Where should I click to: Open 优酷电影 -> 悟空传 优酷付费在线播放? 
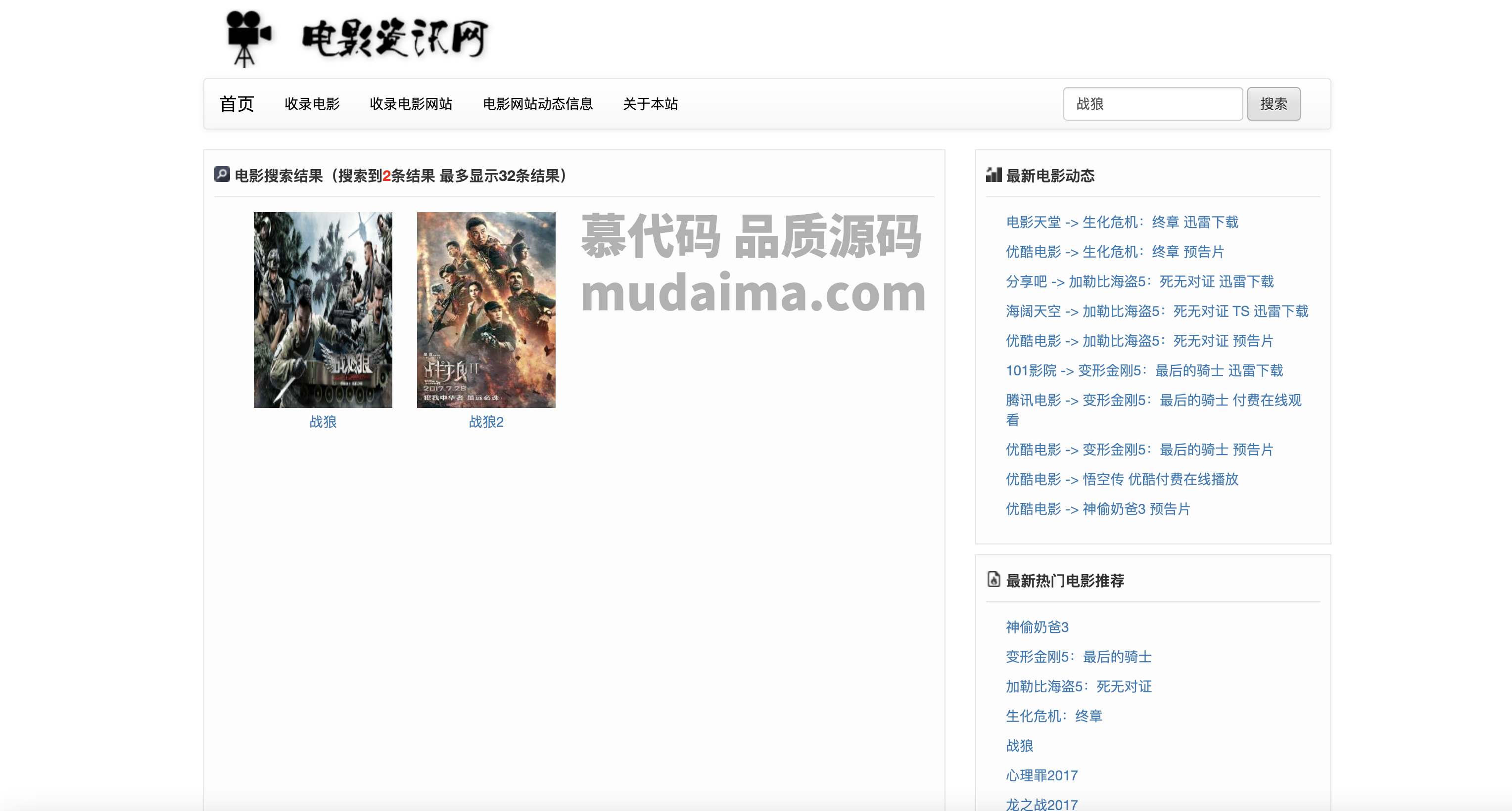[1122, 480]
